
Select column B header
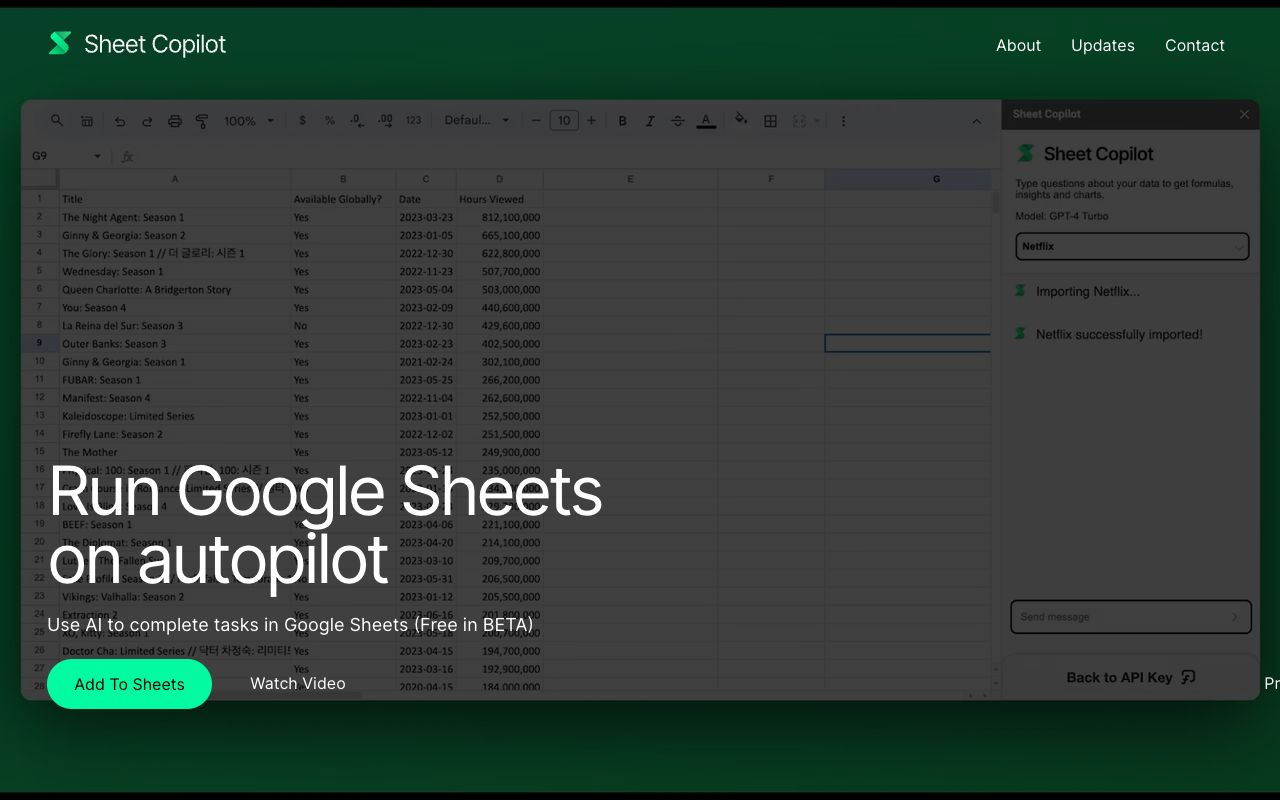[x=343, y=179]
